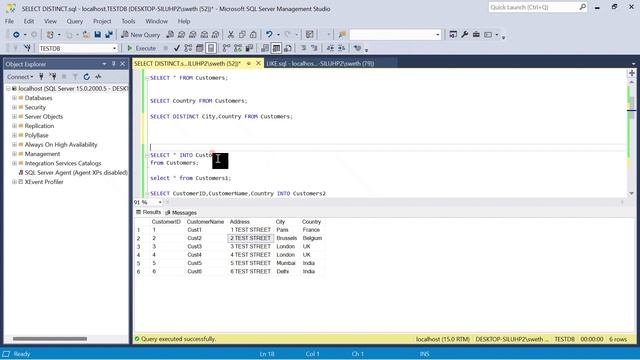Click the Results to Grid icon
The height and width of the screenshot is (360, 640).
(276, 48)
